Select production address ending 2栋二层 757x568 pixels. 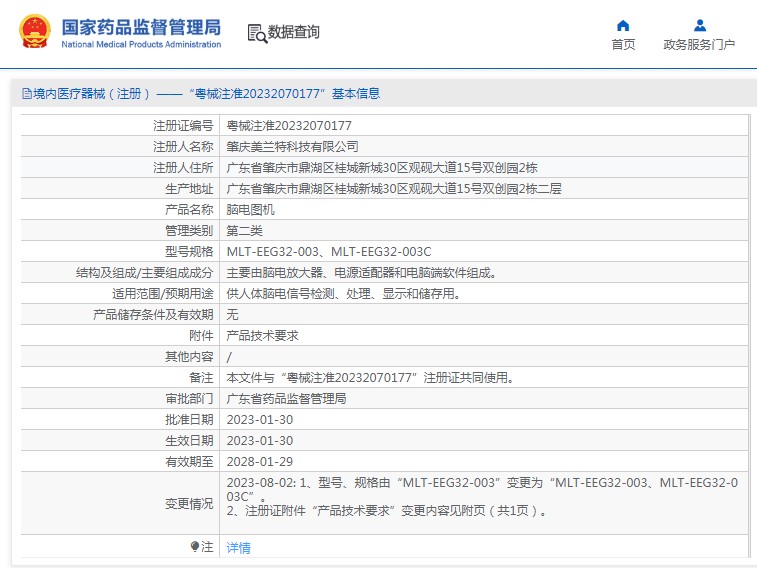point(394,189)
